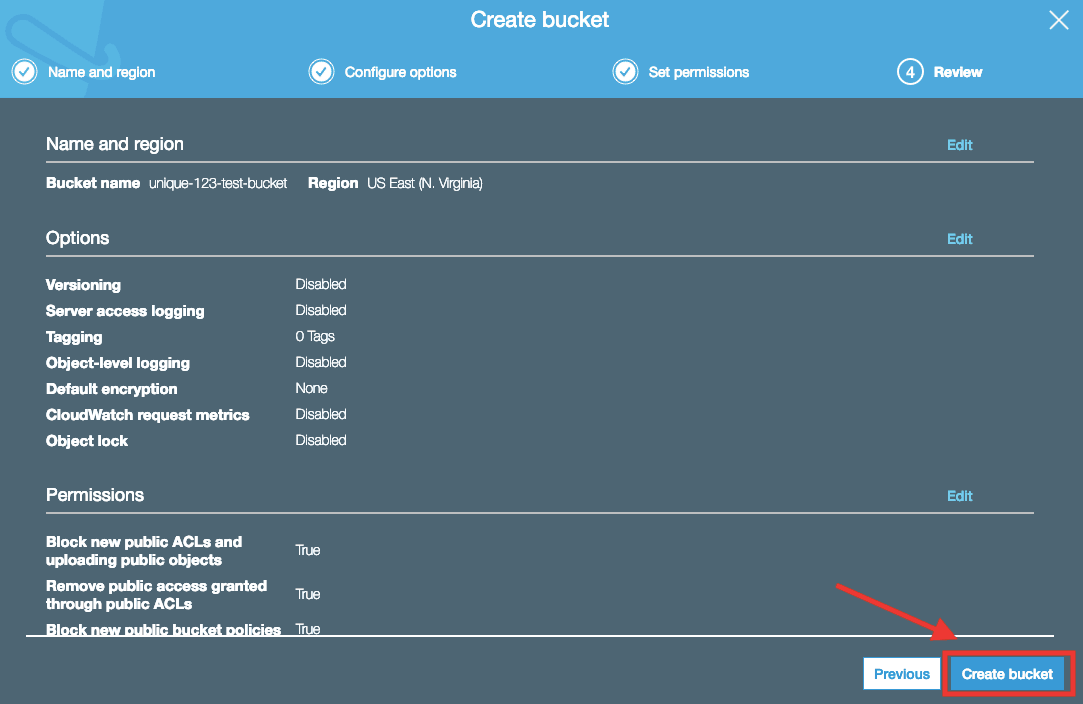Select the Review step label
The image size is (1083, 704).
[x=957, y=72]
